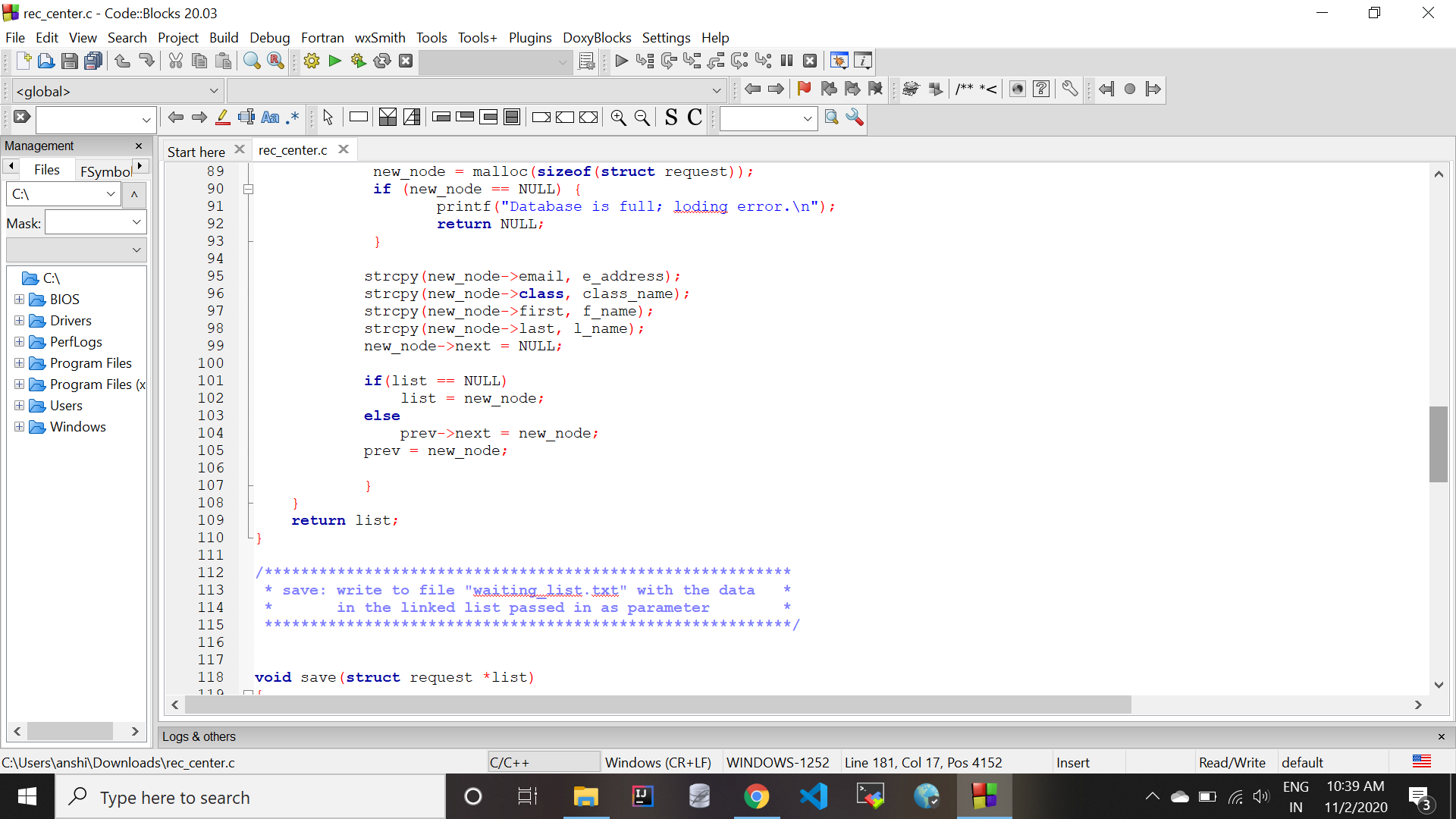The height and width of the screenshot is (819, 1456).
Task: Collapse the code fold at line 90
Action: (x=248, y=189)
